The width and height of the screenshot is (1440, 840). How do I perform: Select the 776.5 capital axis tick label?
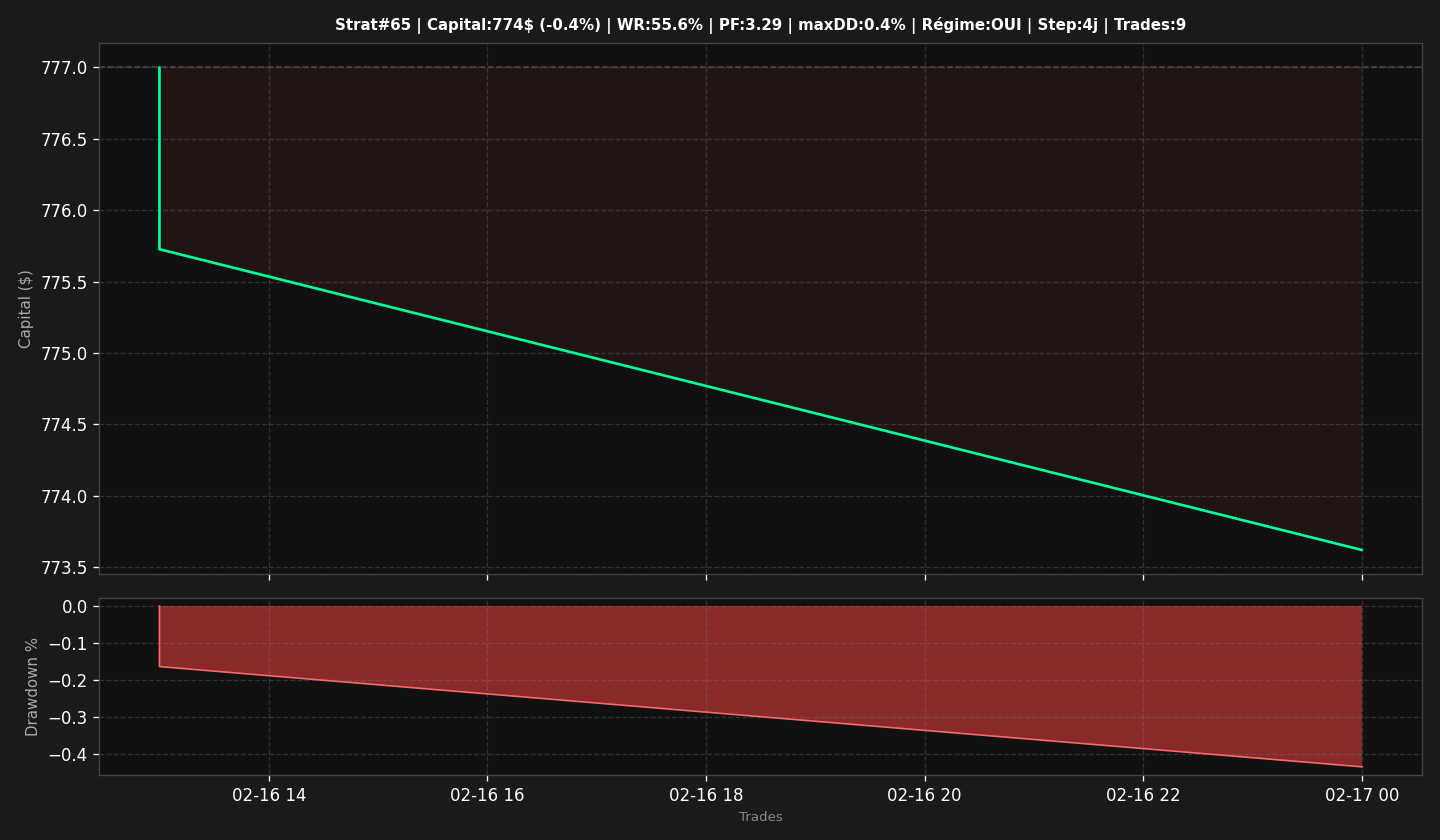click(x=64, y=139)
